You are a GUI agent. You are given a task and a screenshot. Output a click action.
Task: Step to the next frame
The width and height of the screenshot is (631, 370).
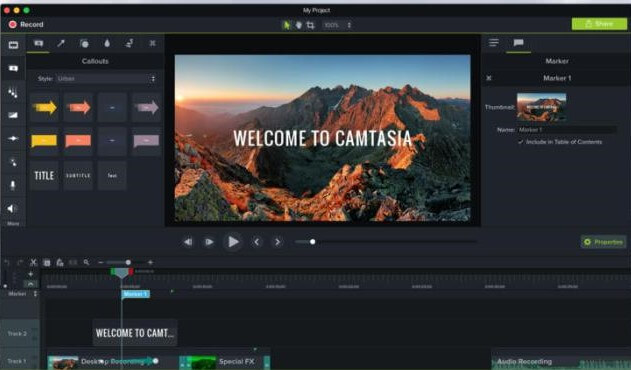pos(277,242)
